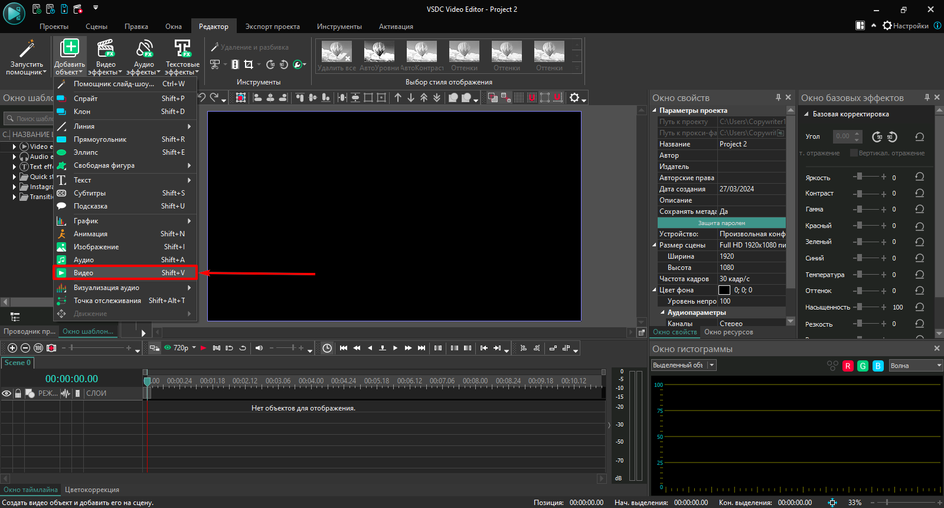Click the redo arrow in toolbar
The height and width of the screenshot is (508, 944).
pyautogui.click(x=214, y=98)
